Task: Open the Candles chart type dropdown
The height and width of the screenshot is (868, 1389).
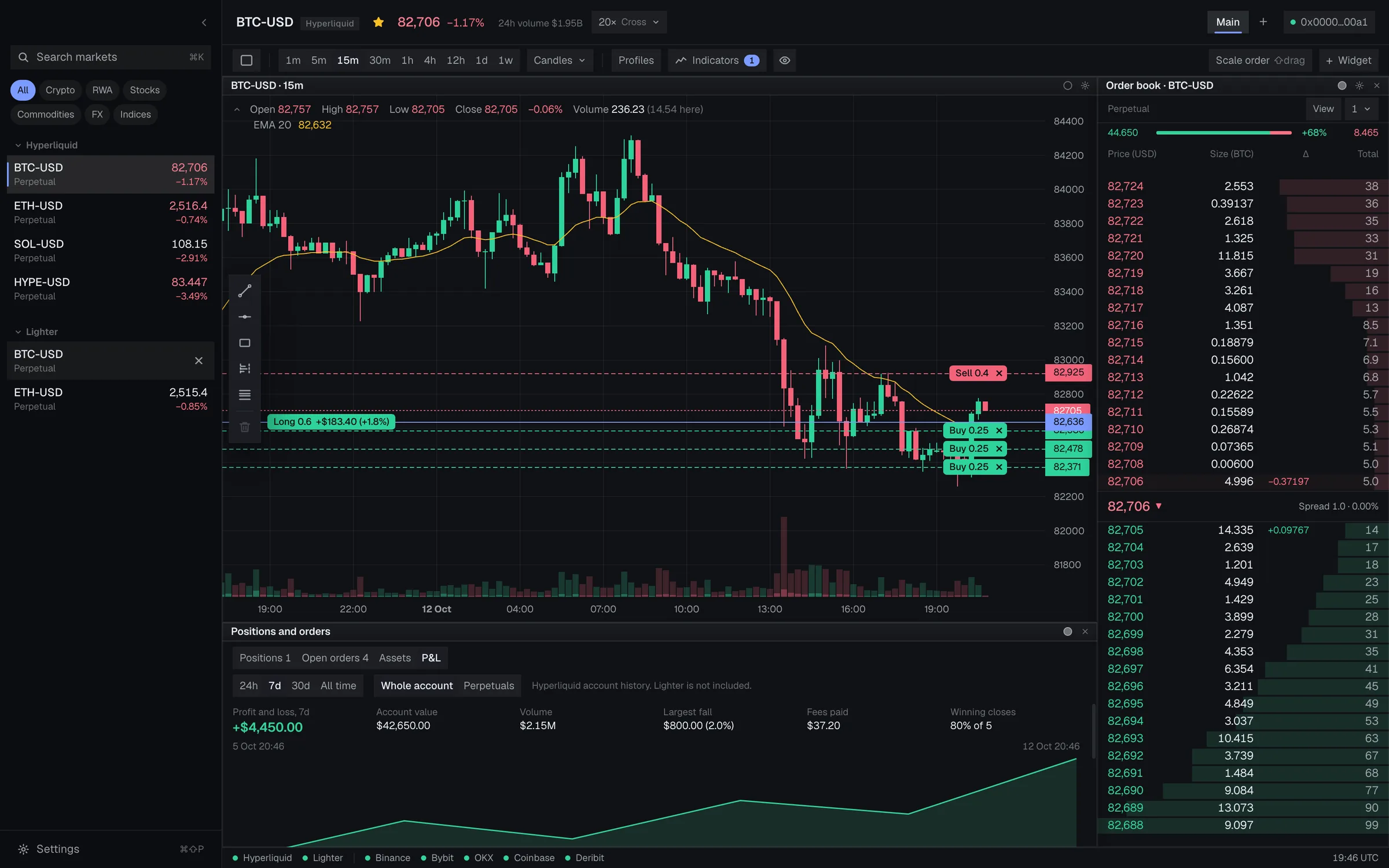Action: click(560, 60)
